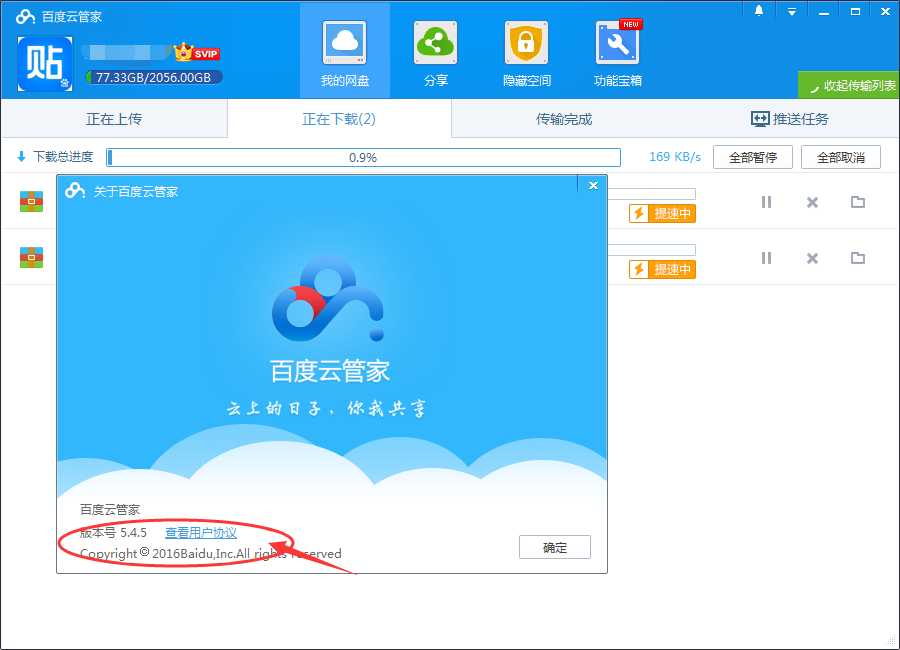The image size is (900, 650).
Task: Cancel the second download task
Action: (x=812, y=258)
